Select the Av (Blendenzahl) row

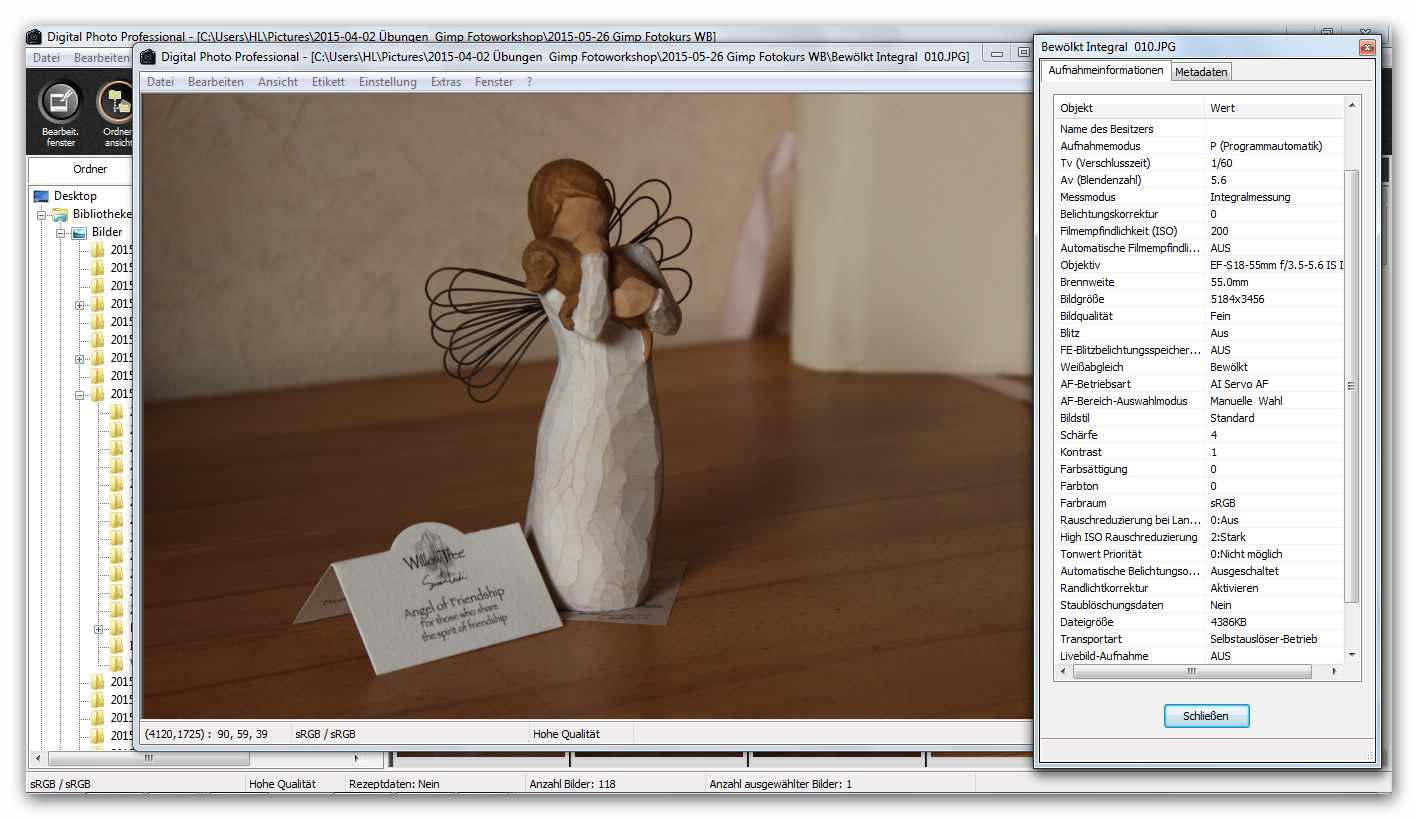point(1200,180)
